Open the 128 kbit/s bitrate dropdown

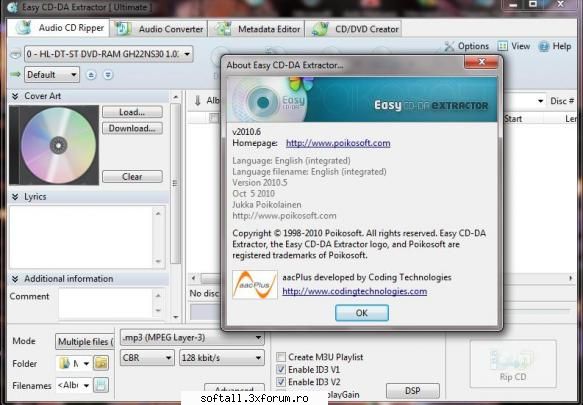pos(222,358)
